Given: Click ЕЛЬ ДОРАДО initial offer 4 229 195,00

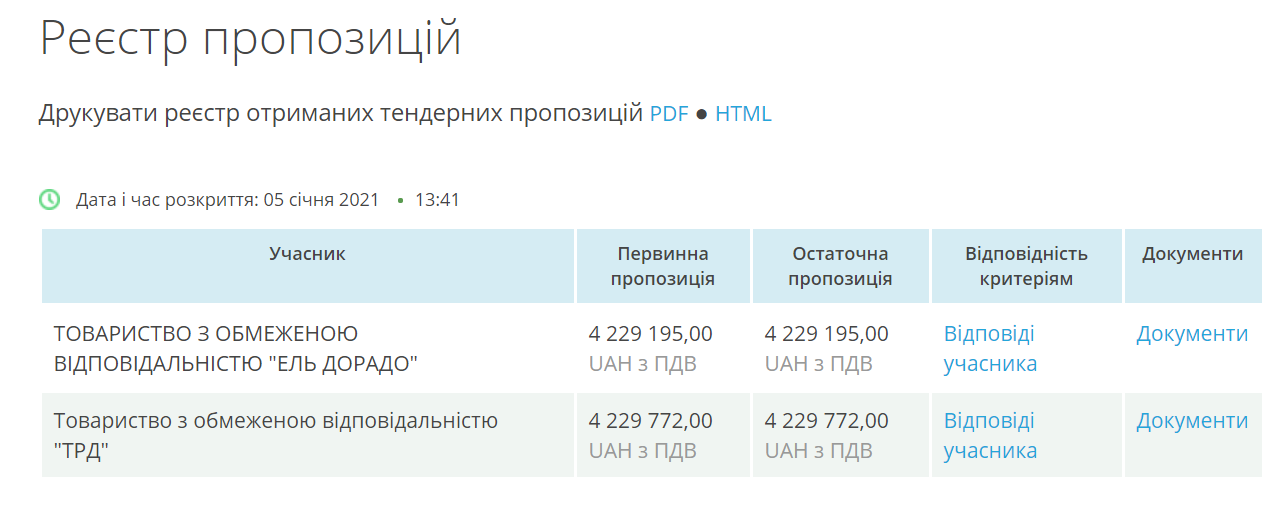Looking at the screenshot, I should click(651, 334).
